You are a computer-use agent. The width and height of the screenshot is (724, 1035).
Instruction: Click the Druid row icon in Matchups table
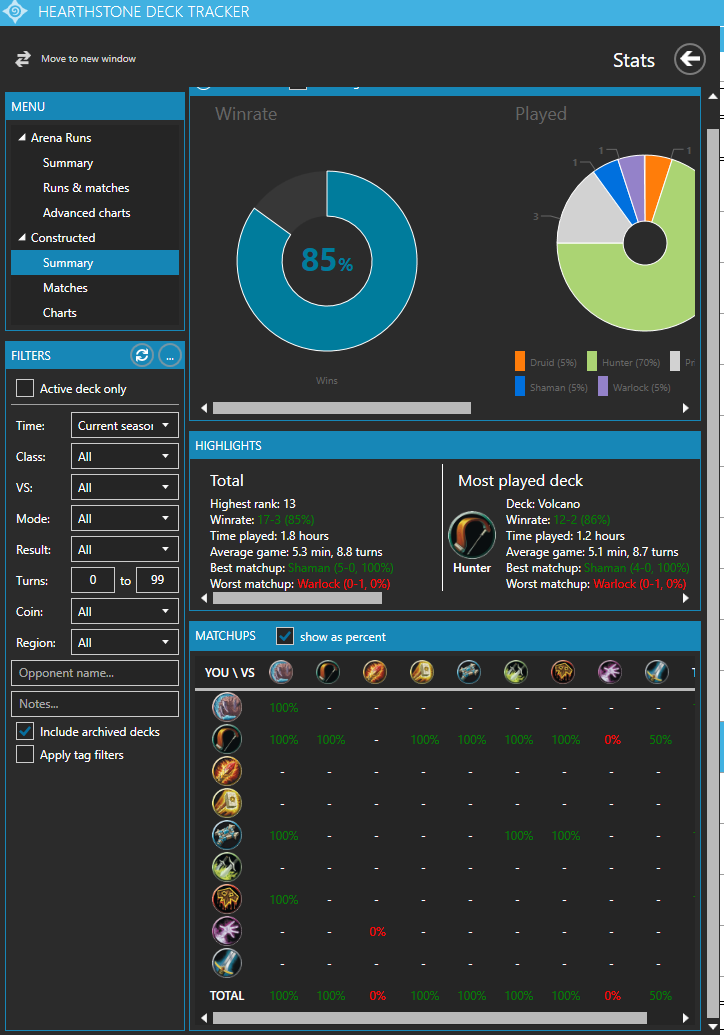click(227, 707)
